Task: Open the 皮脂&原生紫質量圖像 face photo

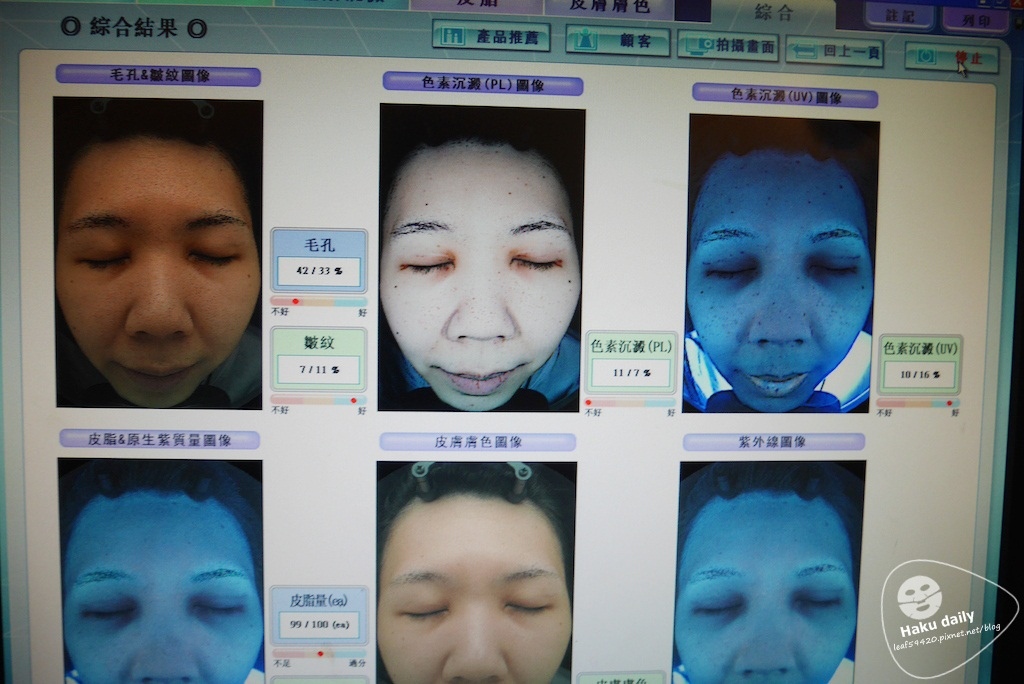Action: coord(161,571)
